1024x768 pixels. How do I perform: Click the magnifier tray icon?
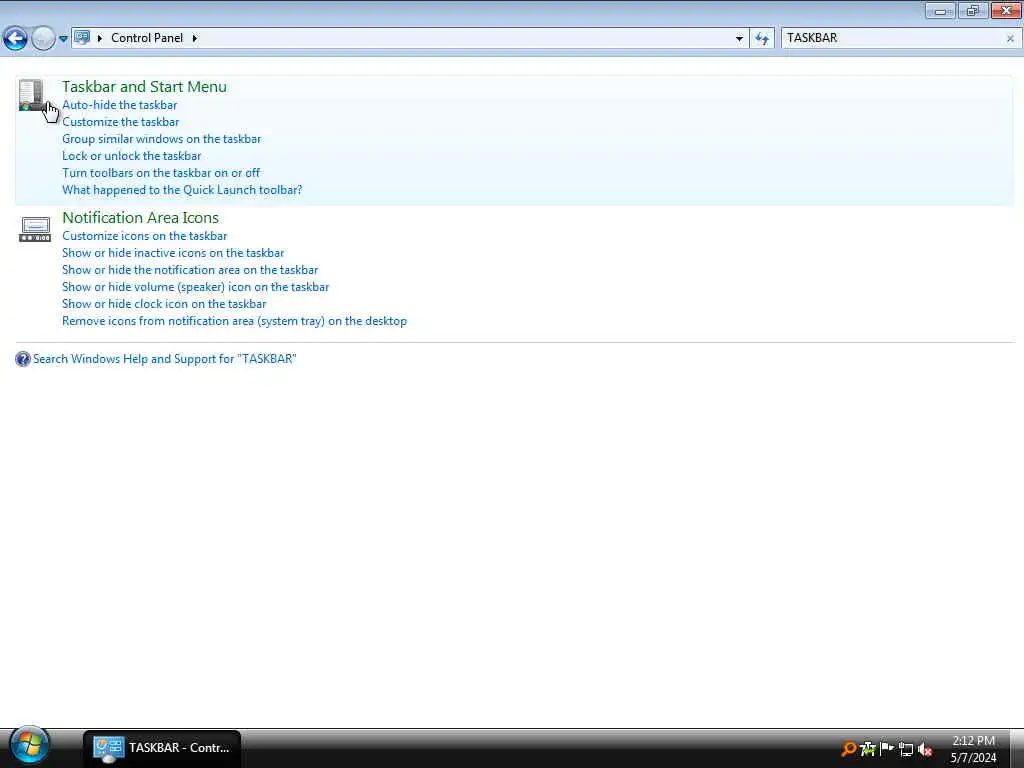point(848,749)
